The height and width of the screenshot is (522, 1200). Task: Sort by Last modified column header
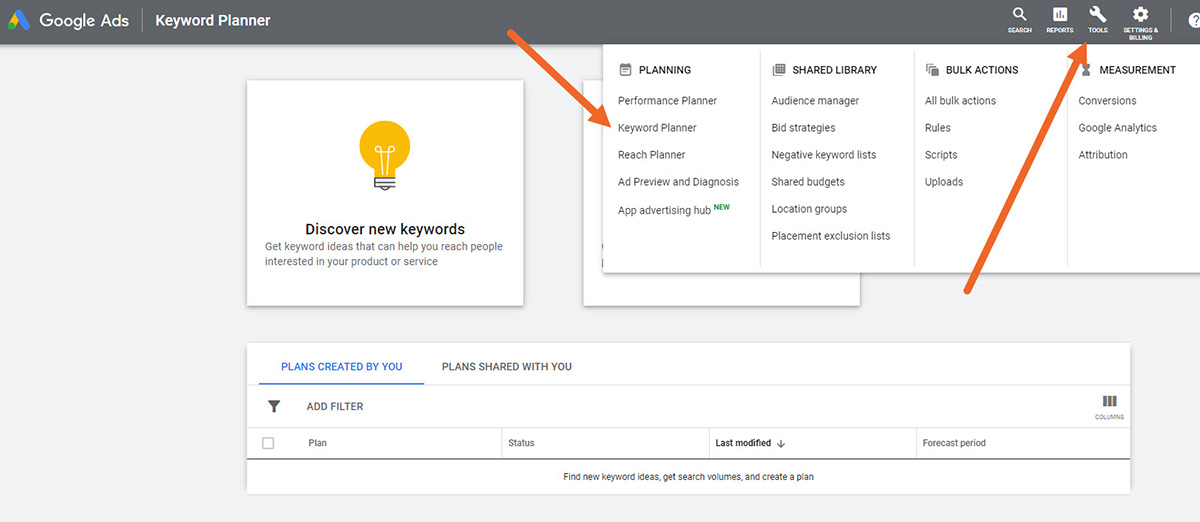click(750, 443)
